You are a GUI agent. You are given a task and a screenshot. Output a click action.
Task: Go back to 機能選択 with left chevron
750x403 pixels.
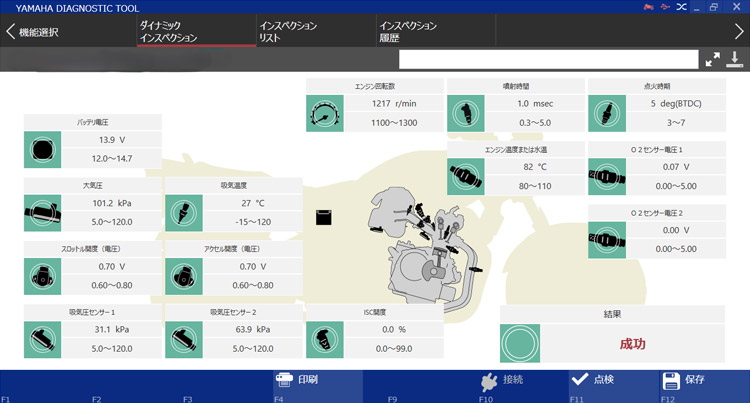pyautogui.click(x=11, y=31)
